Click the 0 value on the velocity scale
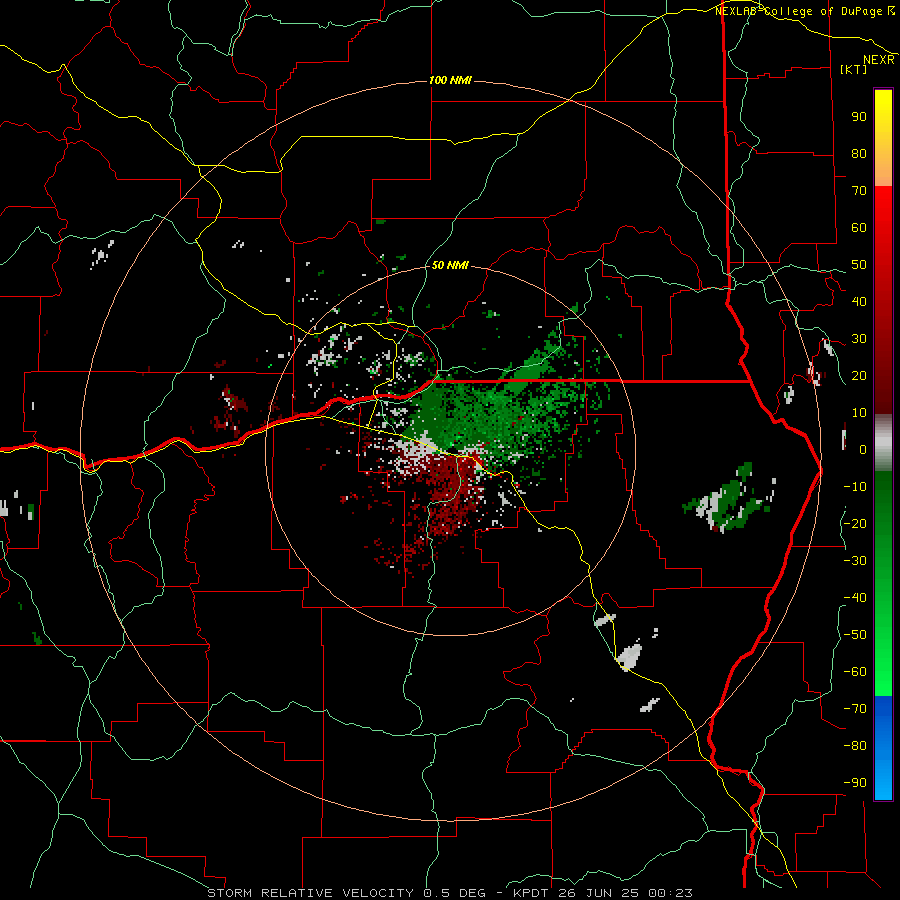Screen dimensions: 900x900 pos(863,449)
